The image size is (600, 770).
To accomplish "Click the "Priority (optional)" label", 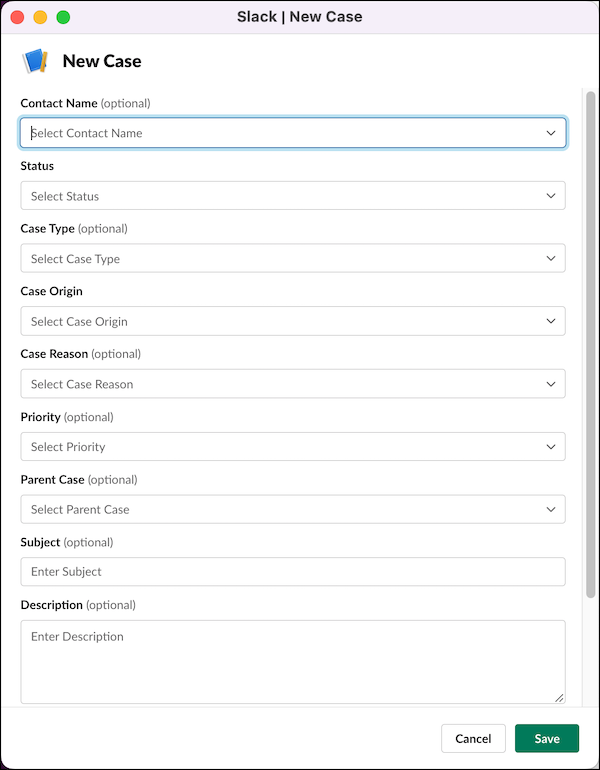I will [x=67, y=417].
